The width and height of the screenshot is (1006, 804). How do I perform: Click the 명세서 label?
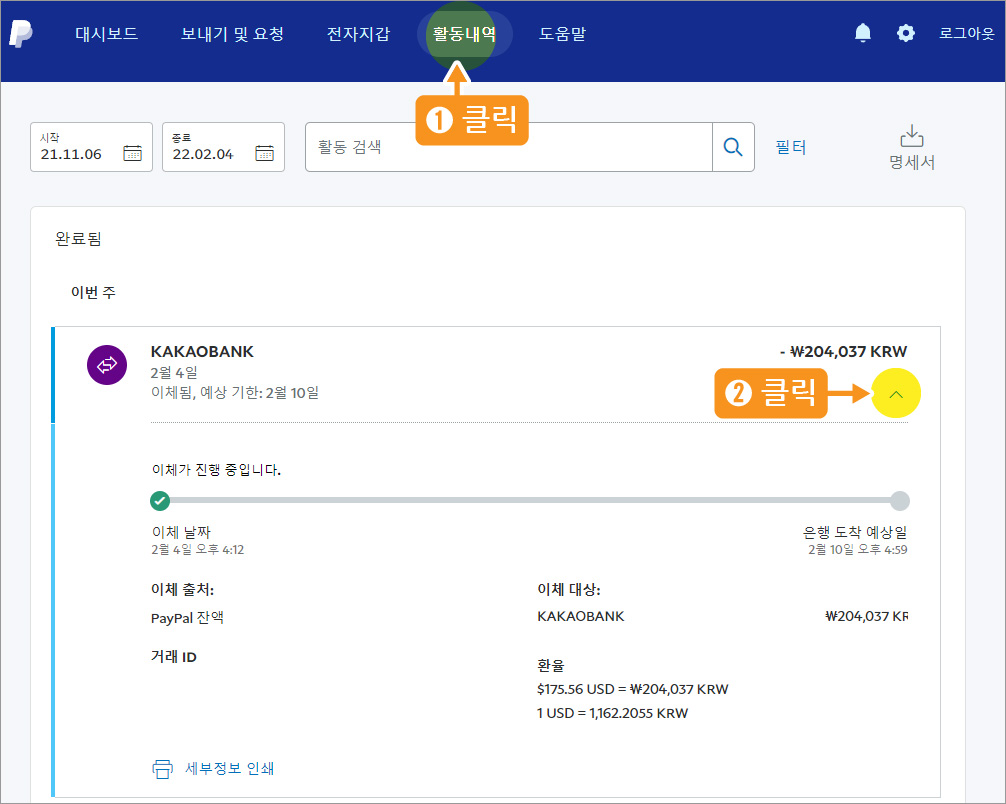pos(912,162)
